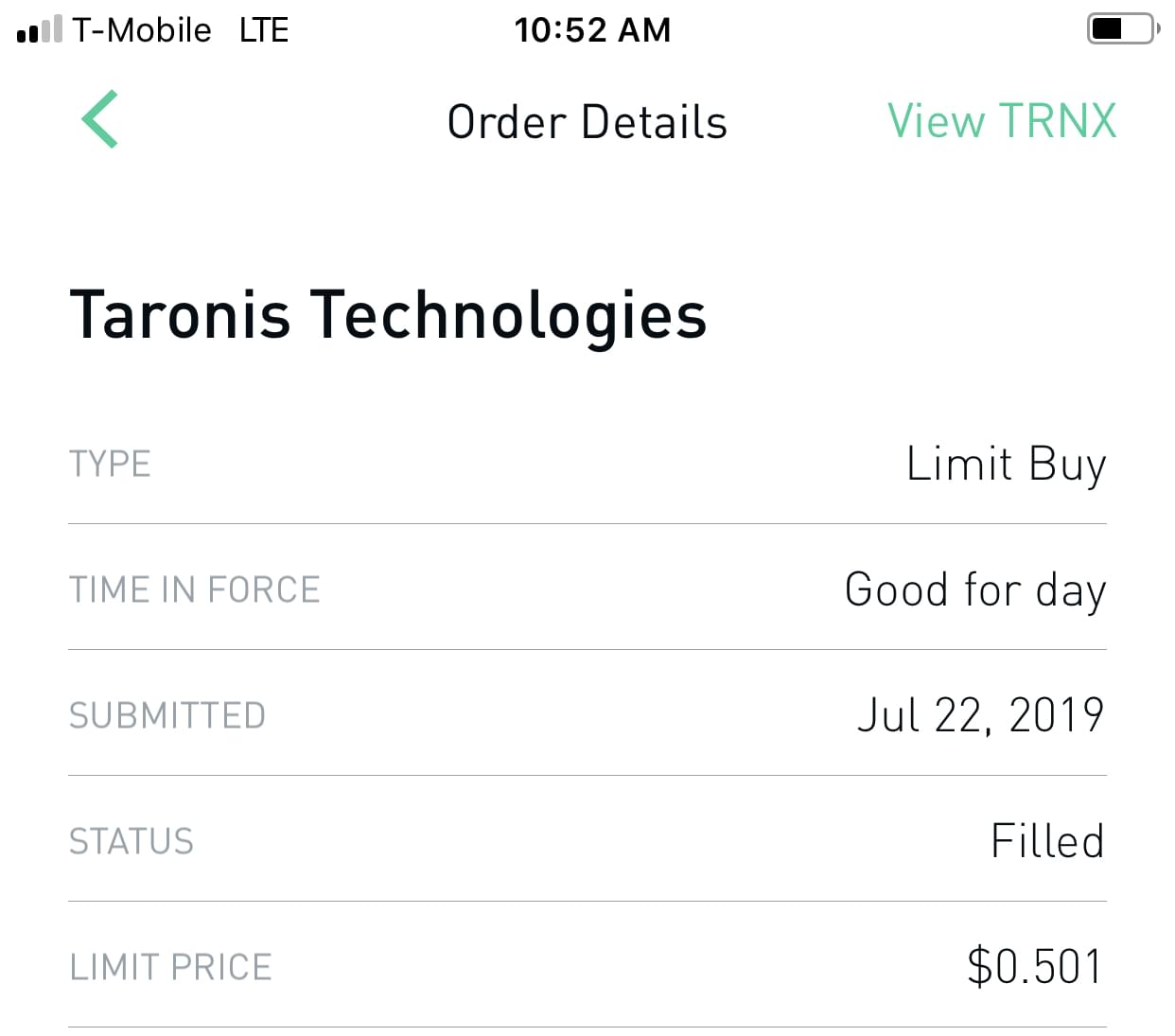
Task: Tap the battery icon in status bar
Action: pos(1123,29)
